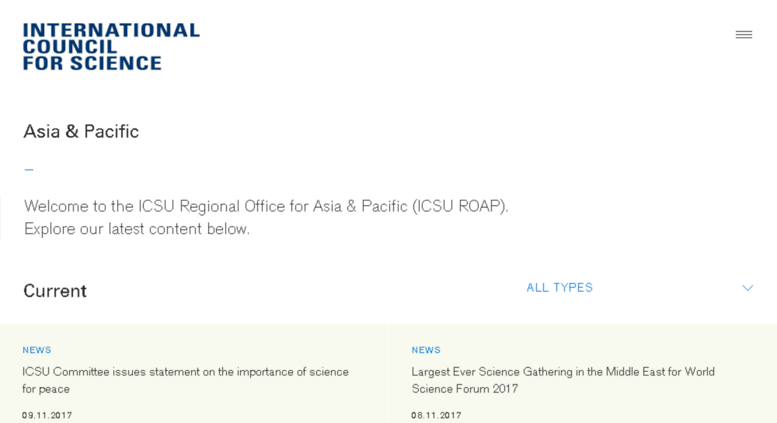Click the 09.11.2017 date on the first card
This screenshot has height=423, width=777.
click(47, 415)
